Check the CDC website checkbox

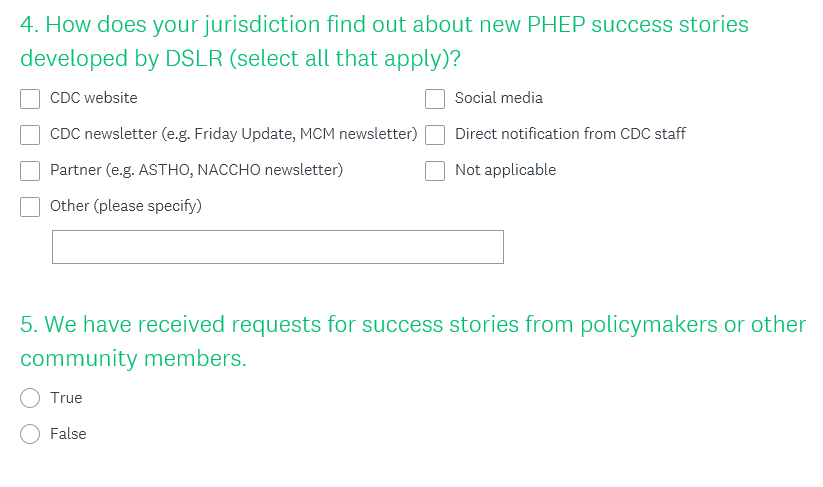(x=31, y=99)
